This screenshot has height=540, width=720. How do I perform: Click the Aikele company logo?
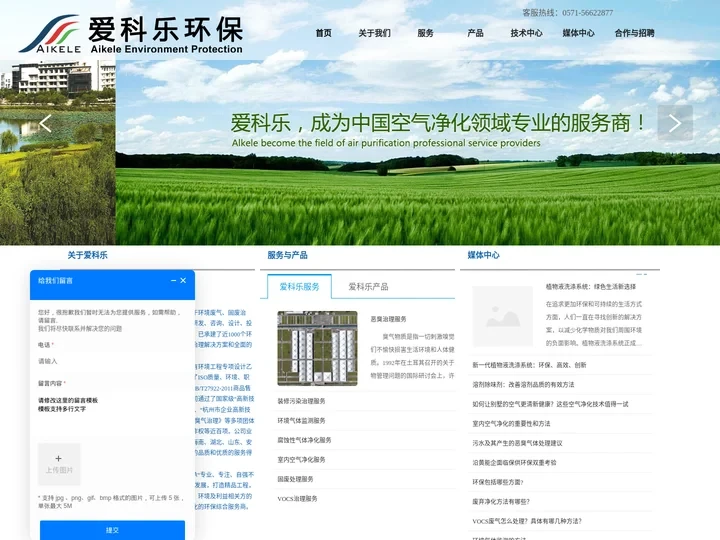click(x=131, y=35)
